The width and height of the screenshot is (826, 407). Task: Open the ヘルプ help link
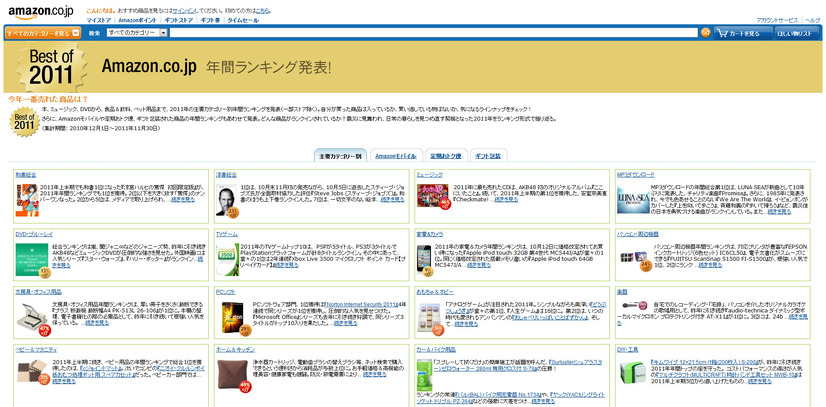(x=812, y=20)
